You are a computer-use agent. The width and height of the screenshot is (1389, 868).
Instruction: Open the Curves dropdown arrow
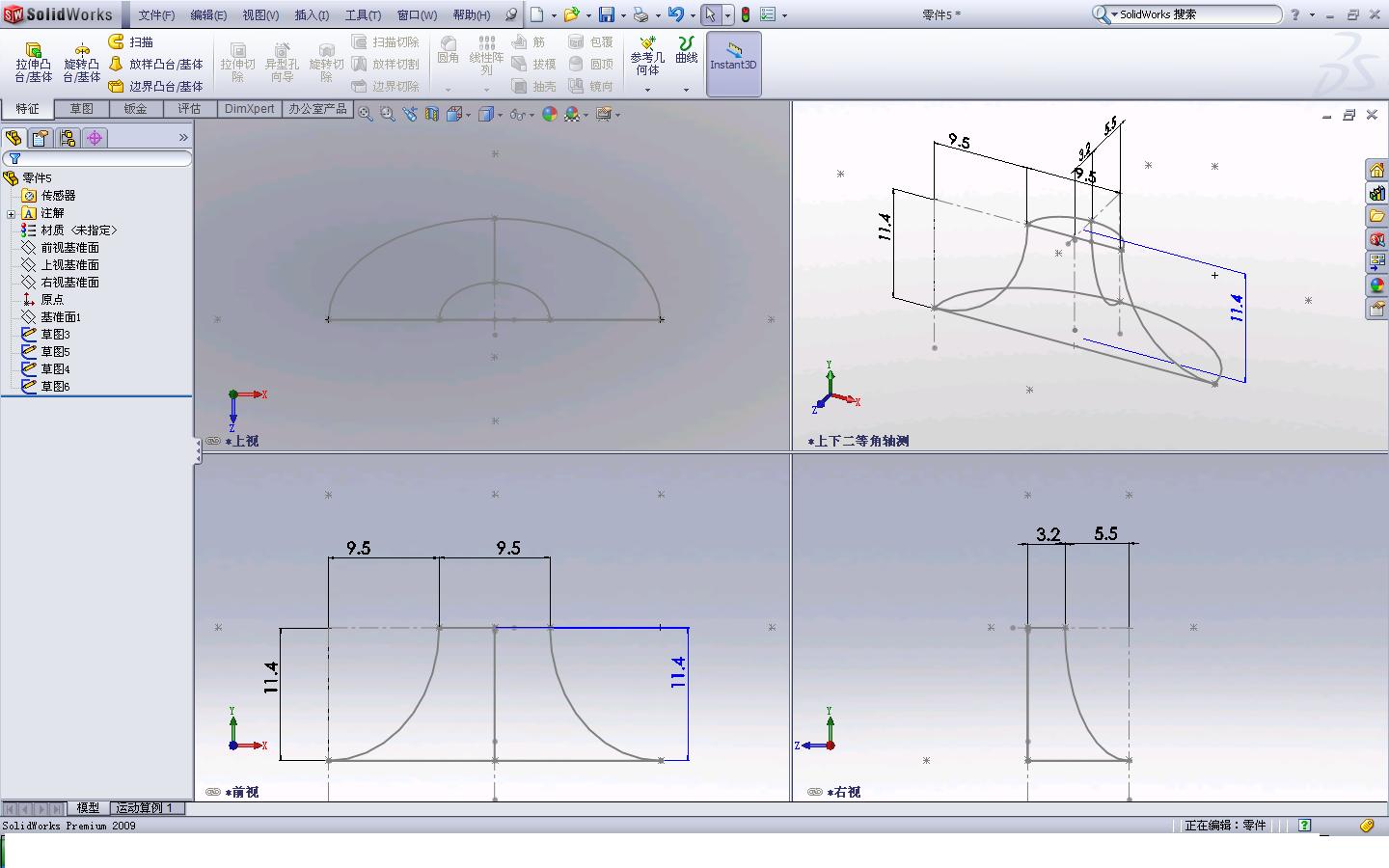coord(686,90)
